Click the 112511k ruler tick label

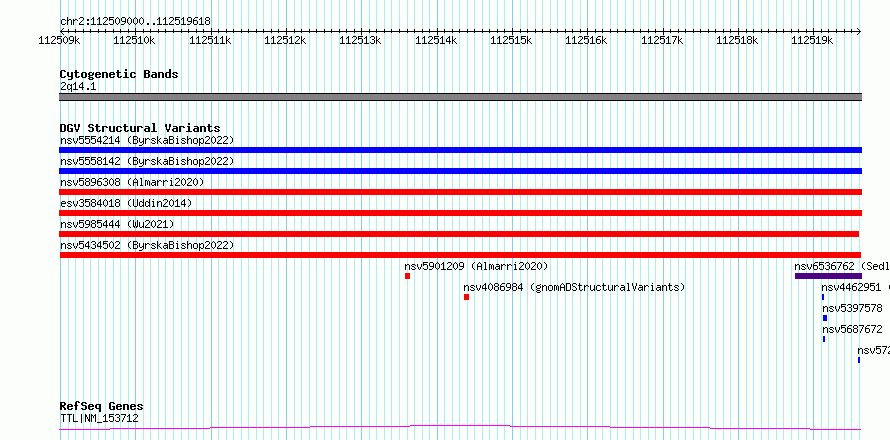[x=211, y=40]
